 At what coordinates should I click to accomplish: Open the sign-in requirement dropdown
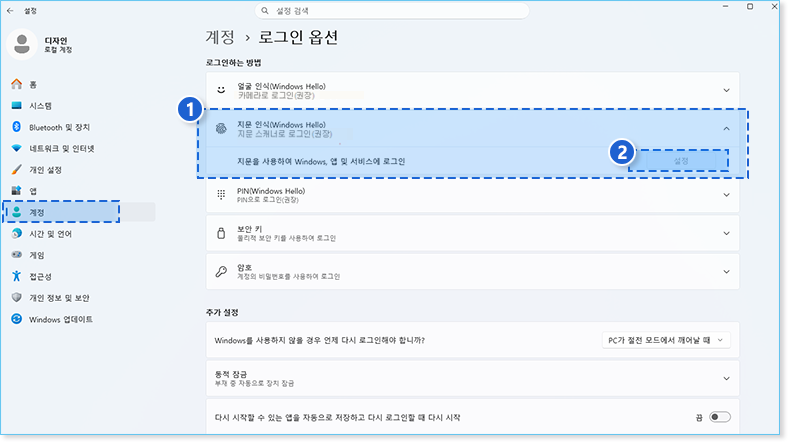click(x=666, y=340)
